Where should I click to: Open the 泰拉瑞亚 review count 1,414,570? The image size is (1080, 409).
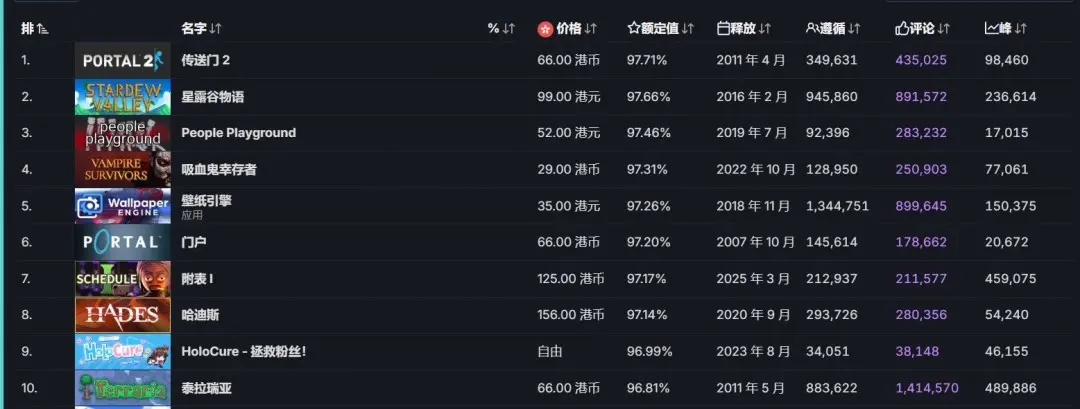pos(927,388)
